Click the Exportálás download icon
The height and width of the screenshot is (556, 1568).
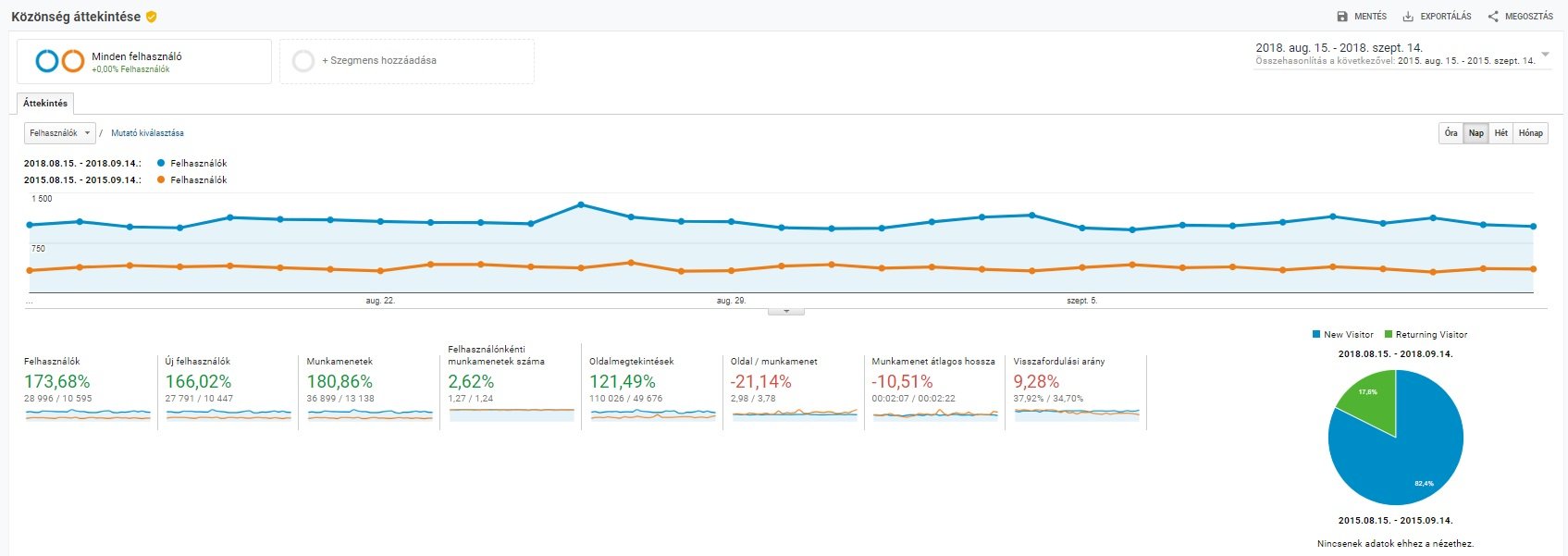(1408, 17)
